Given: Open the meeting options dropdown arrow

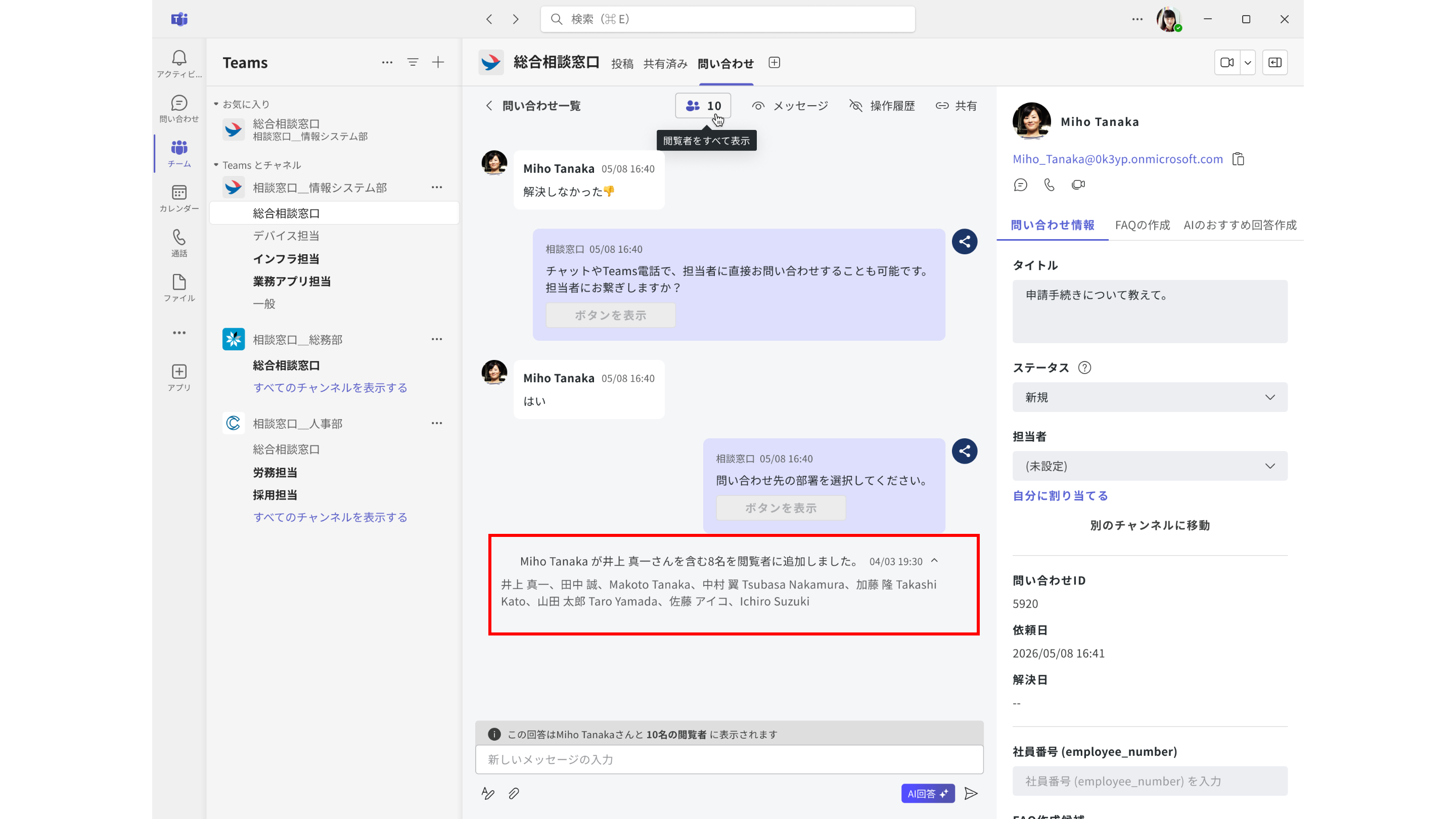Looking at the screenshot, I should tap(1247, 63).
